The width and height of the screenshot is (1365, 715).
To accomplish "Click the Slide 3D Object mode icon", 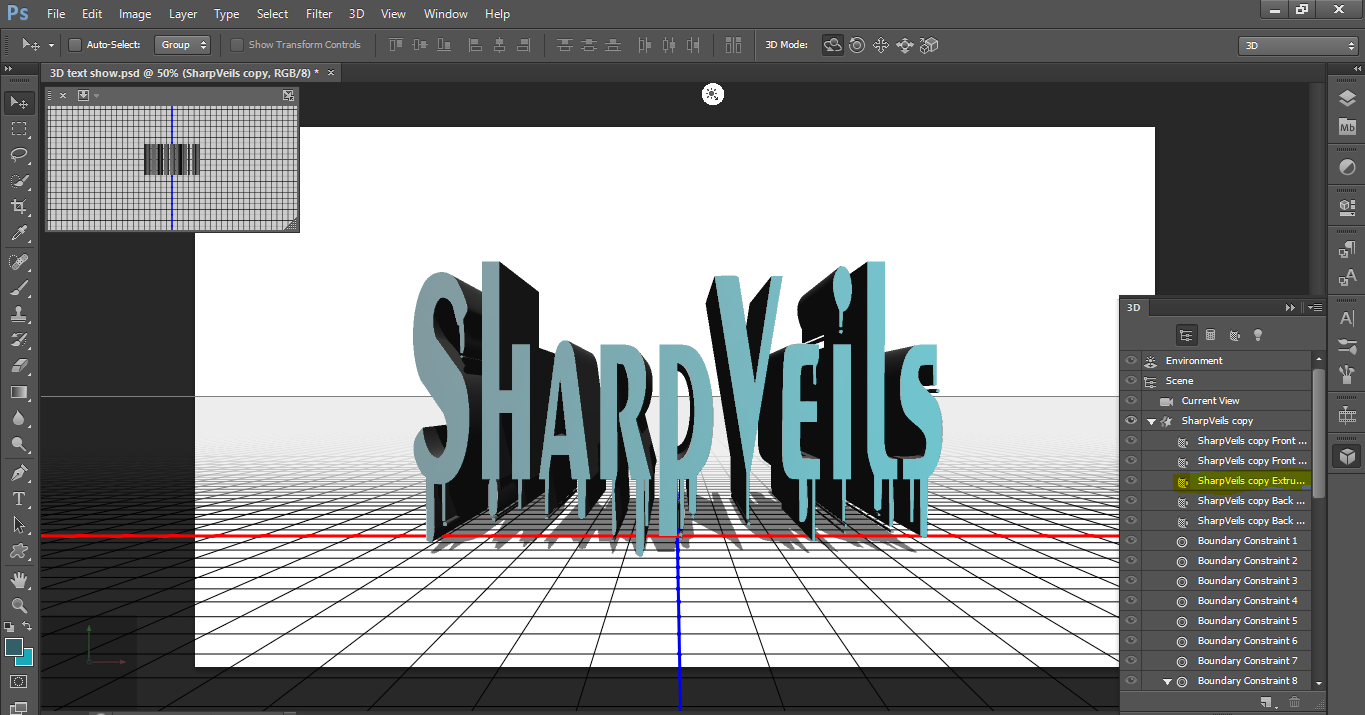I will point(905,45).
